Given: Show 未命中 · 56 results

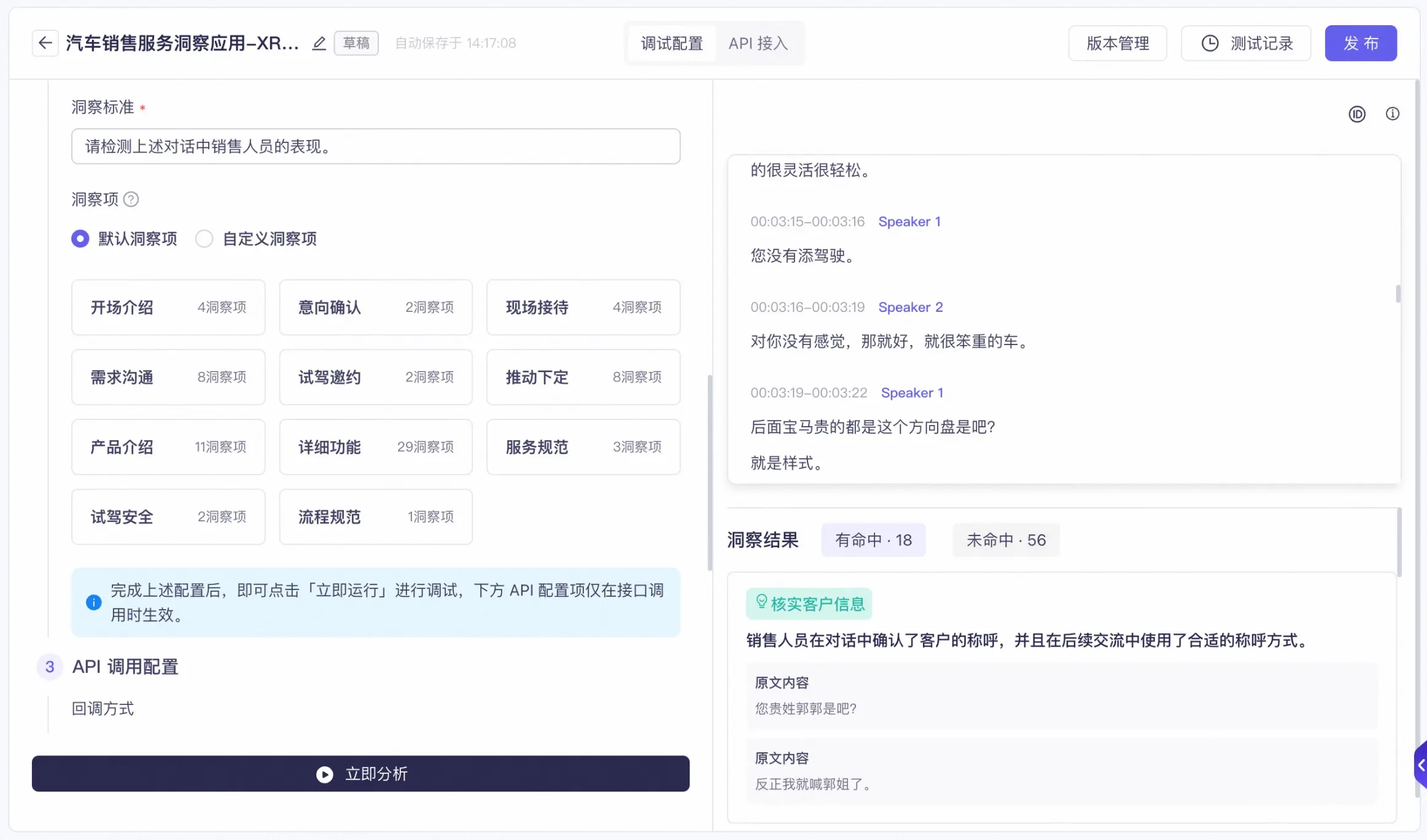Looking at the screenshot, I should coord(1006,540).
